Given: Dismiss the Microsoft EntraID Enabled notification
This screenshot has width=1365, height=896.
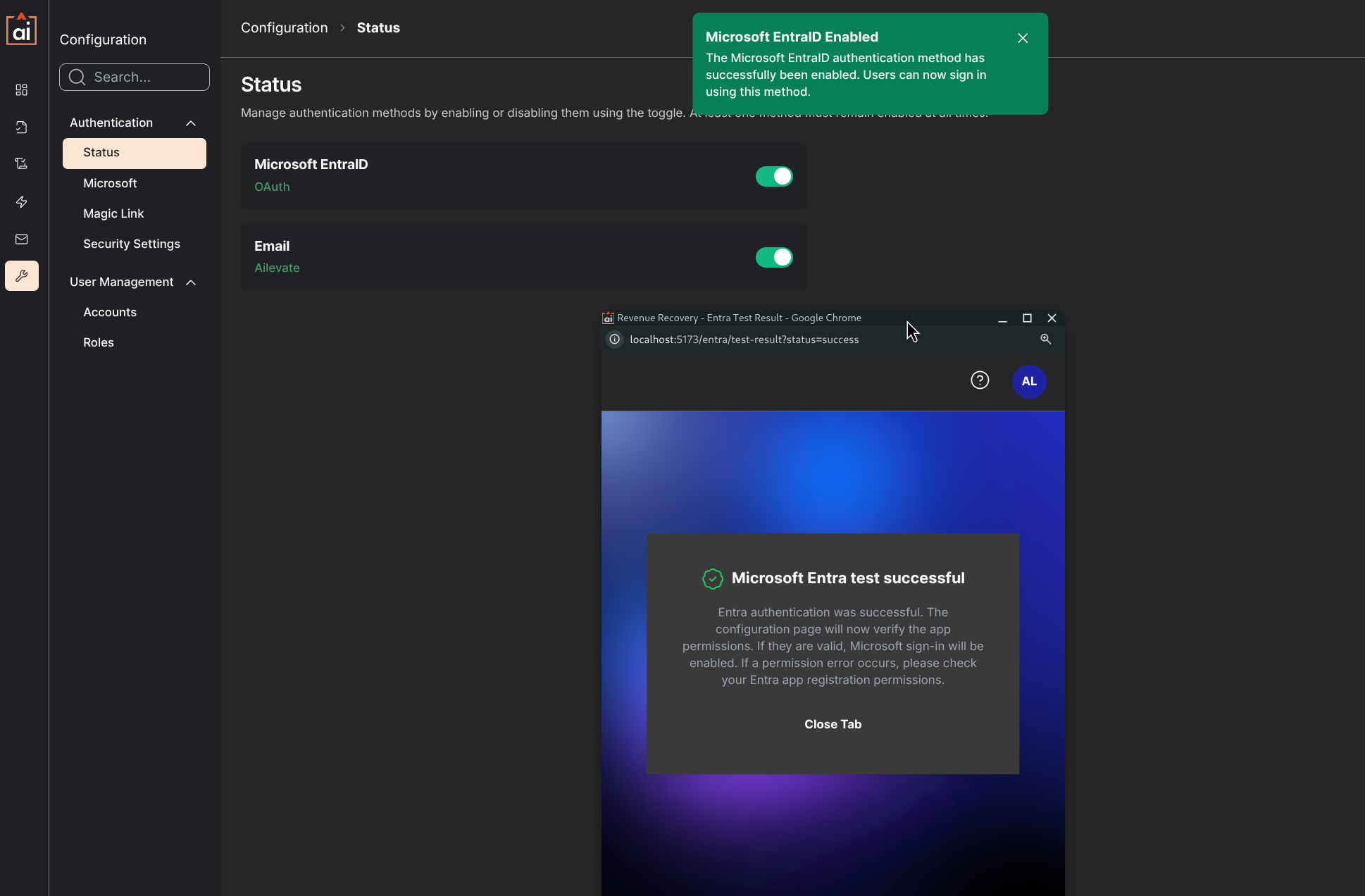Looking at the screenshot, I should [1023, 38].
